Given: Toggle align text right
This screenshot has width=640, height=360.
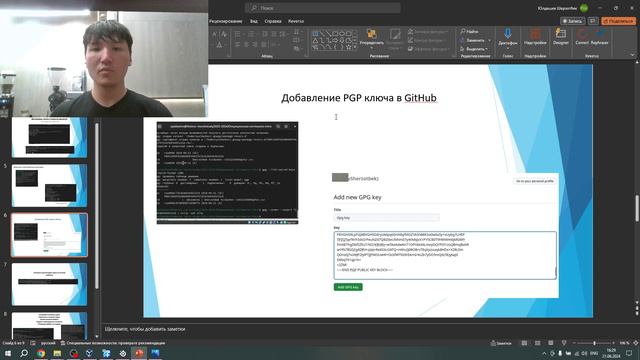Looking at the screenshot, I should 256,44.
